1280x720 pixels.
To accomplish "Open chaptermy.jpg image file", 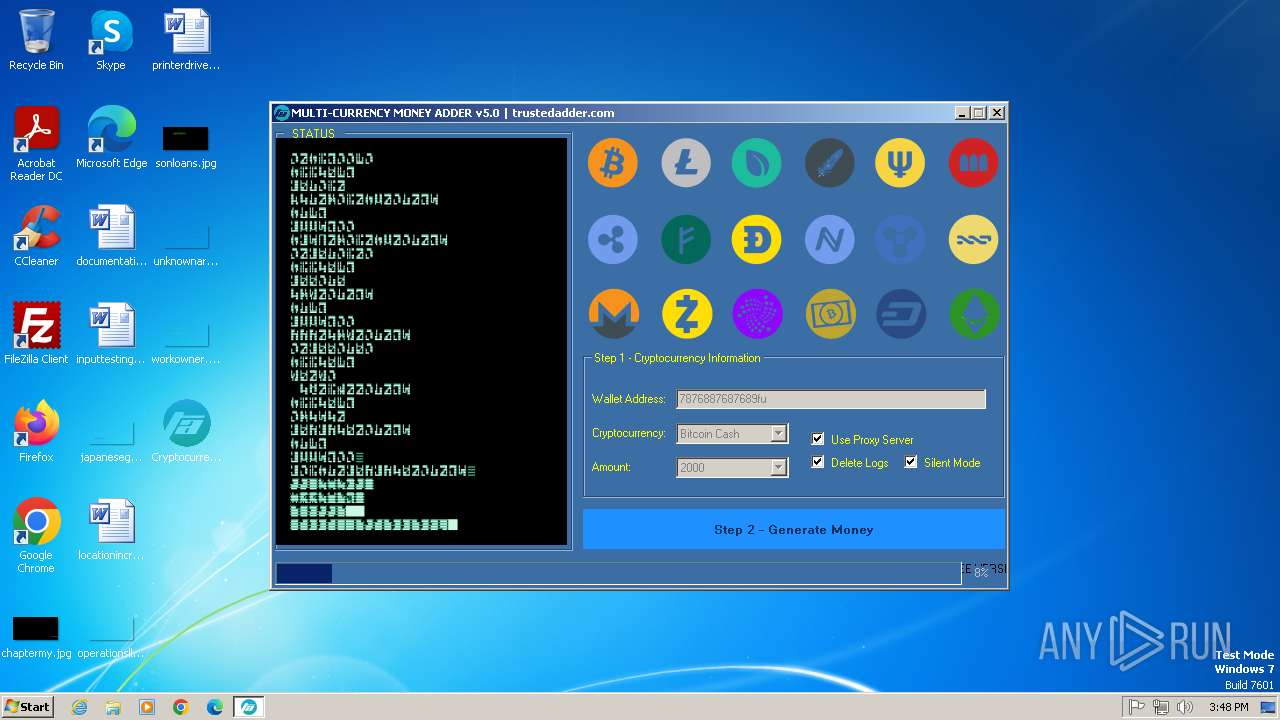I will point(36,636).
